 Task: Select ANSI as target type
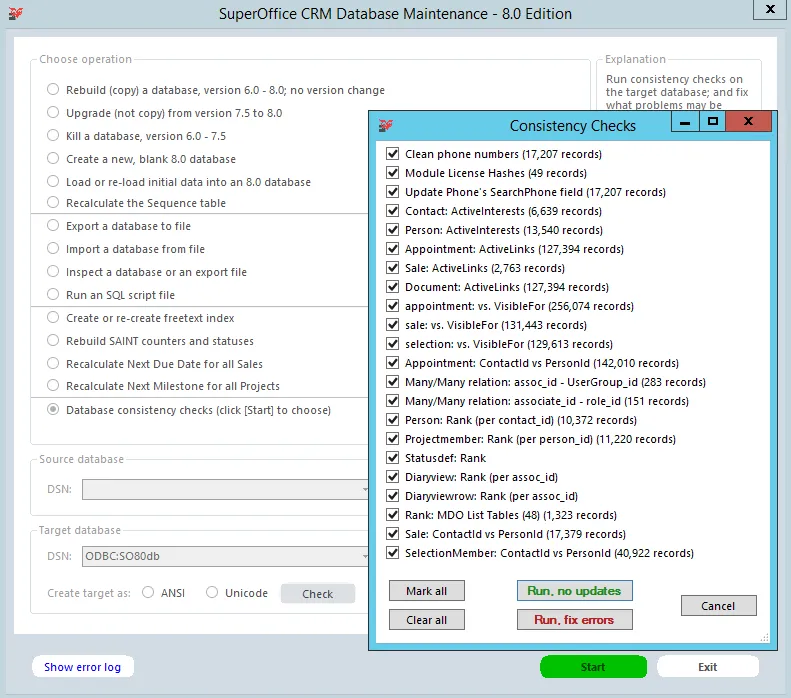149,593
